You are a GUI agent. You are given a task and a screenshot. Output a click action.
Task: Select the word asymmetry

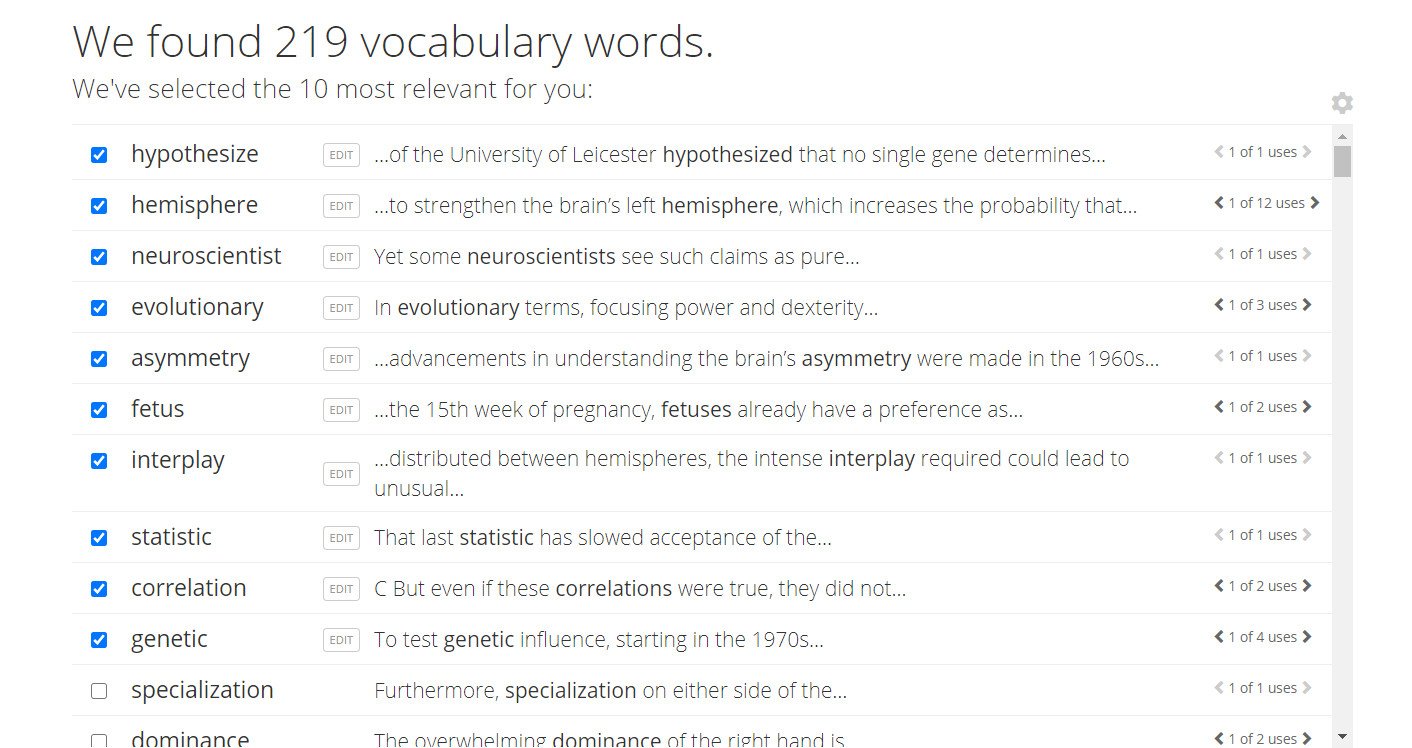pyautogui.click(x=190, y=358)
